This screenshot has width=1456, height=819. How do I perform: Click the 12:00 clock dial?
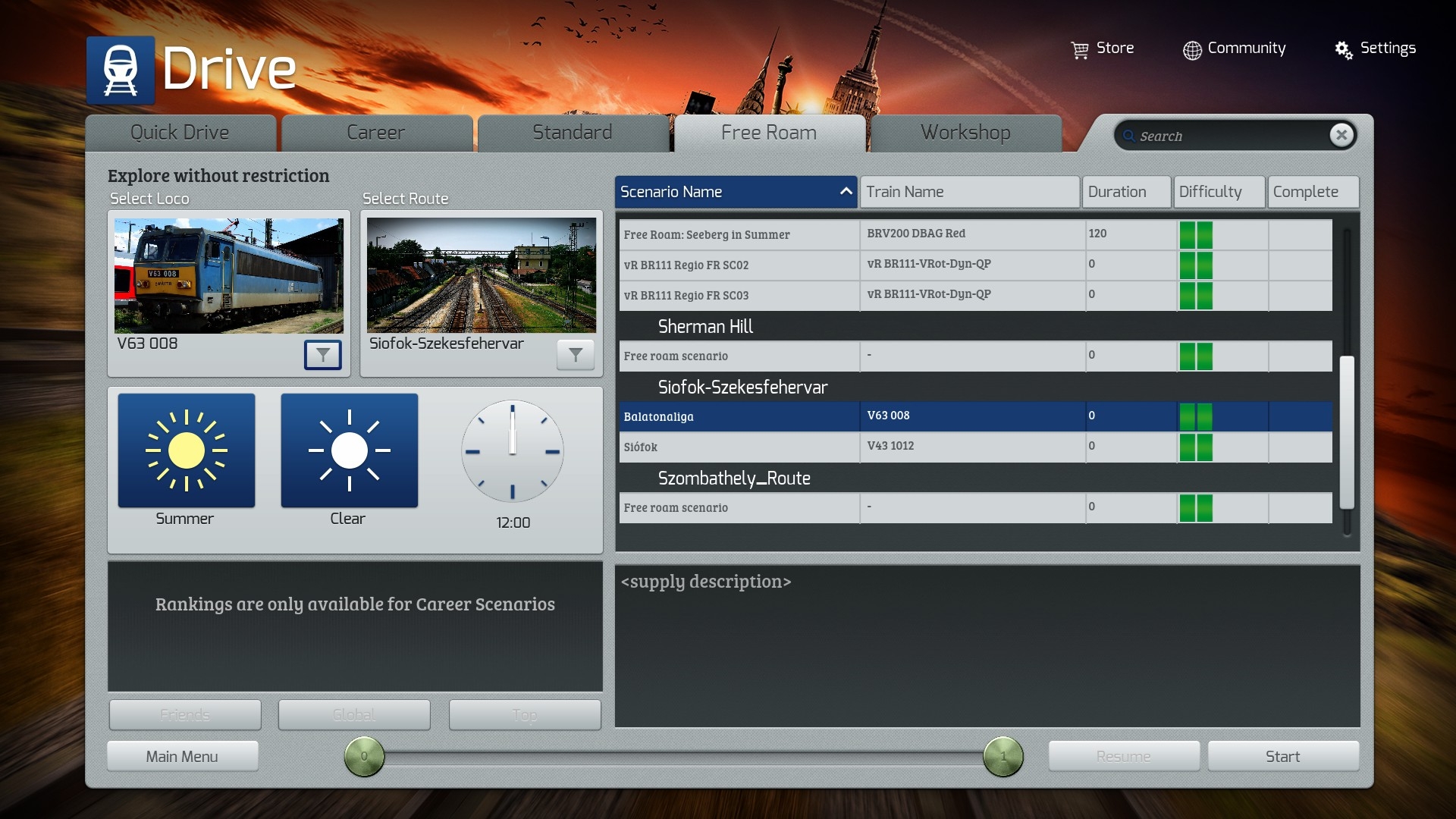[x=513, y=451]
